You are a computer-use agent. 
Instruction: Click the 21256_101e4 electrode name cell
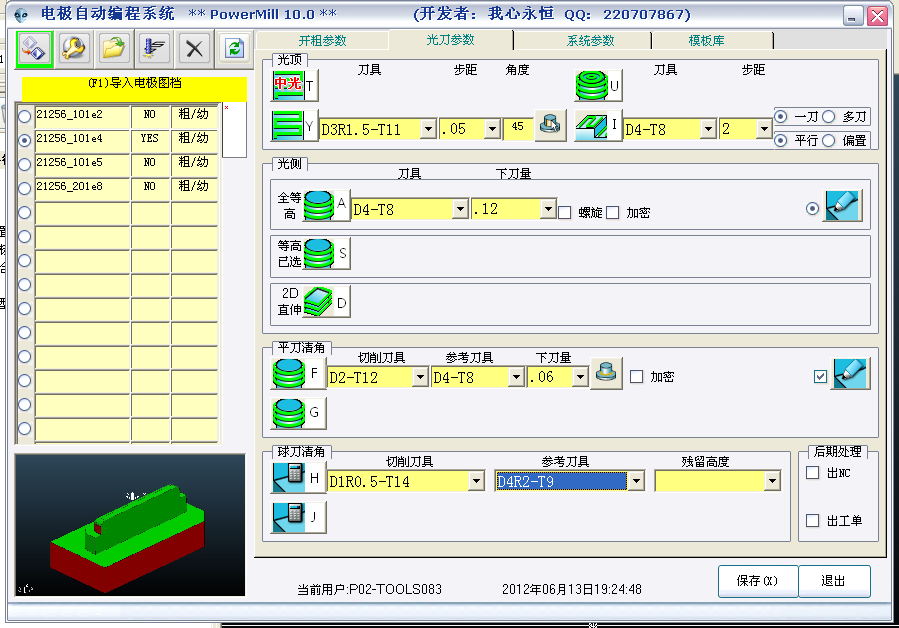click(82, 140)
